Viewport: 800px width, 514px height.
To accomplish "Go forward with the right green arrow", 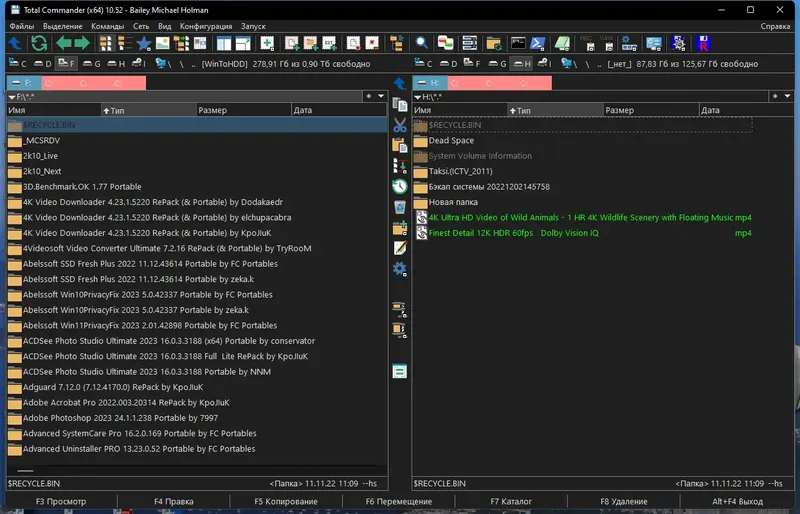I will (82, 43).
